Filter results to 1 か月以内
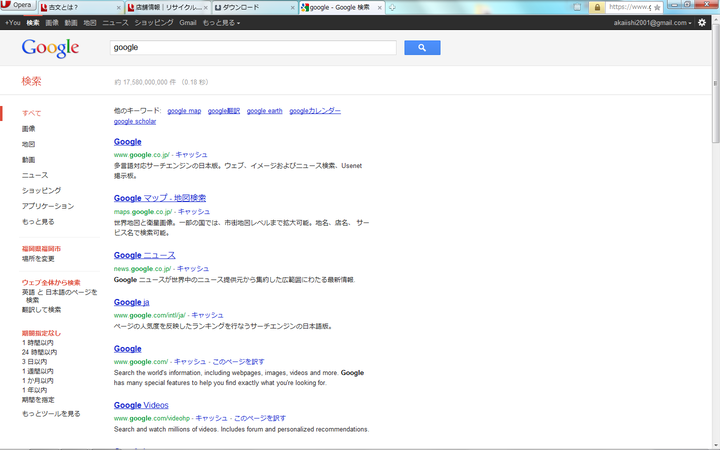This screenshot has width=720, height=450. point(38,381)
